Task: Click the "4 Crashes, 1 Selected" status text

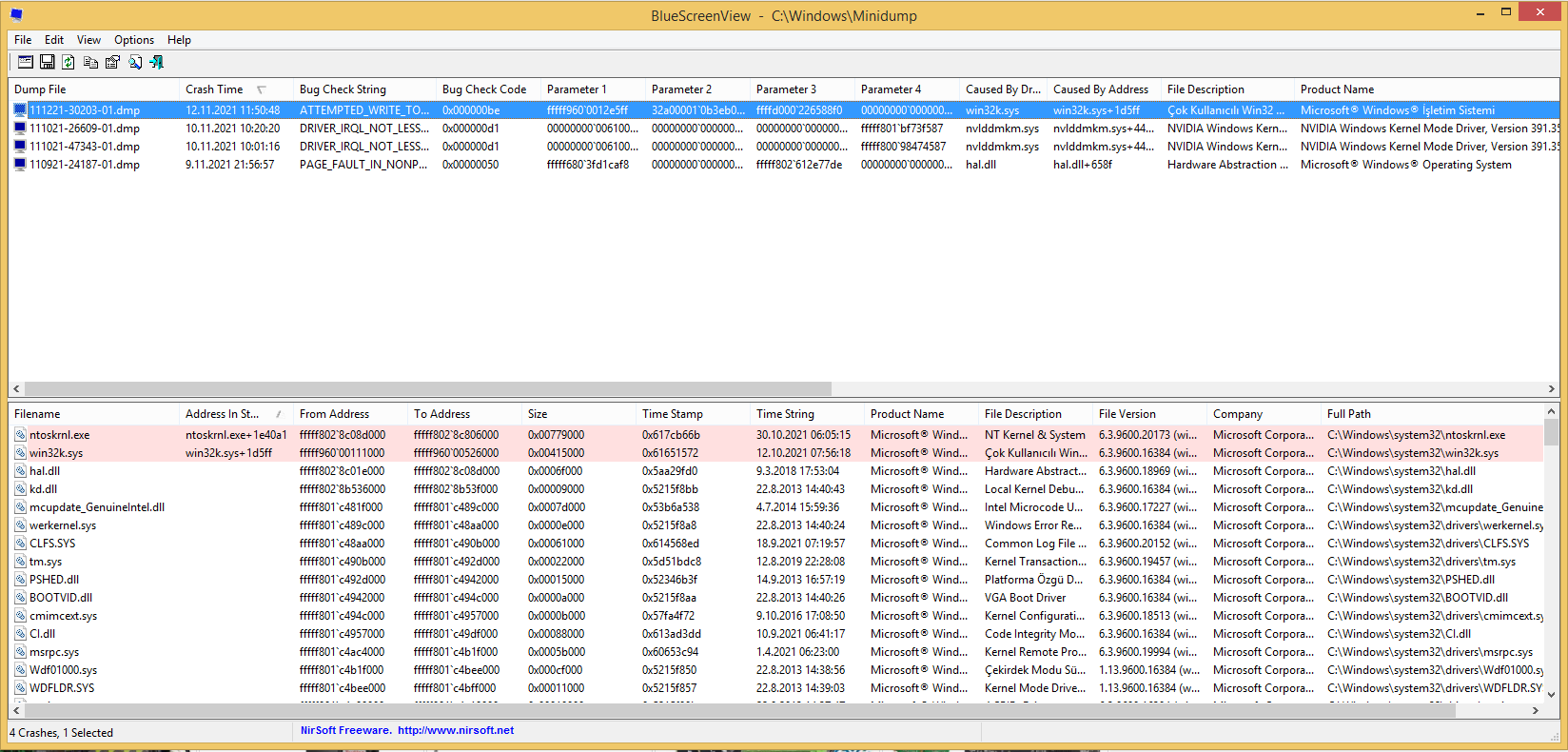Action: 61,733
